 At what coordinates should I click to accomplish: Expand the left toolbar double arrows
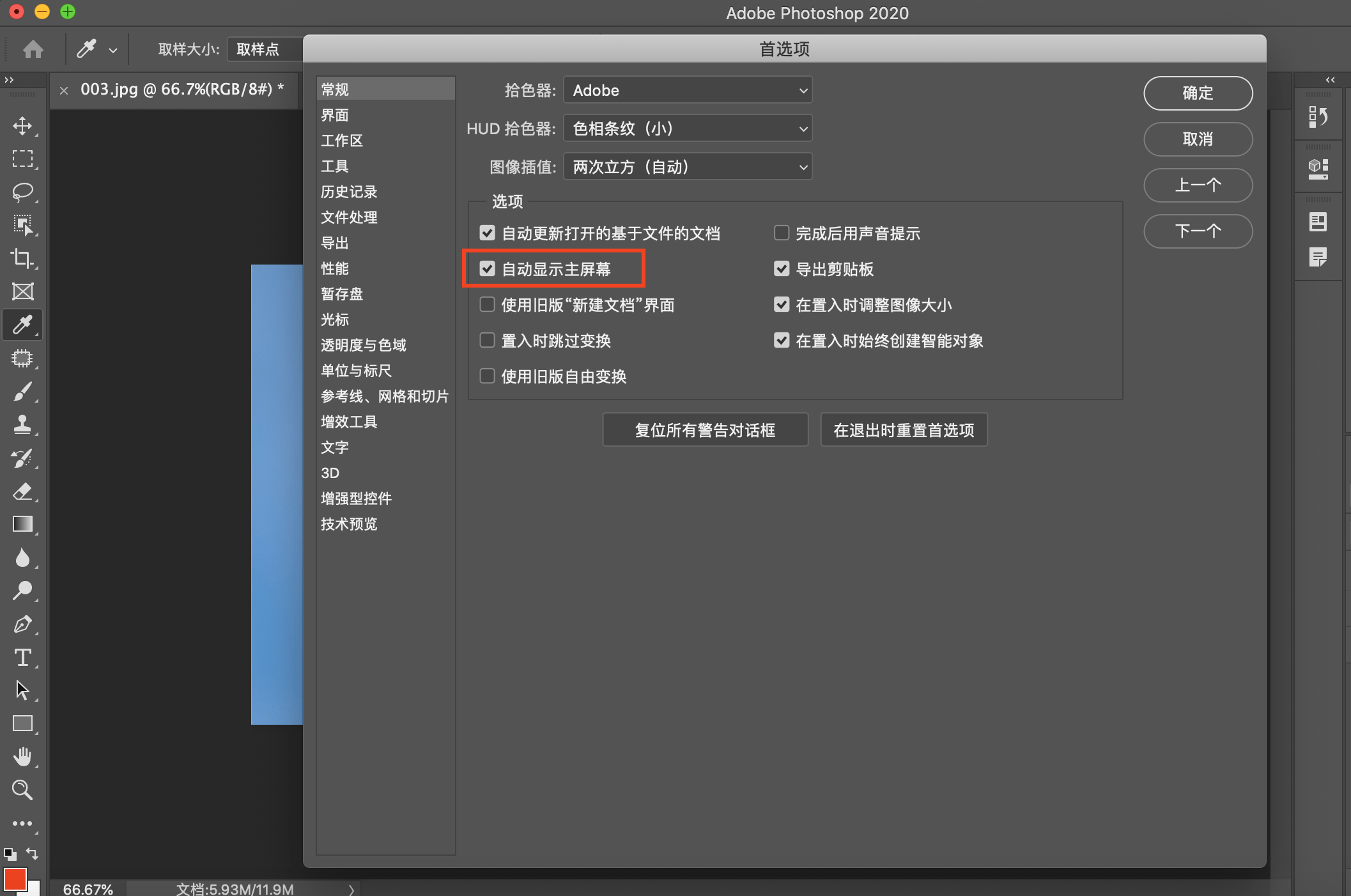coord(9,80)
